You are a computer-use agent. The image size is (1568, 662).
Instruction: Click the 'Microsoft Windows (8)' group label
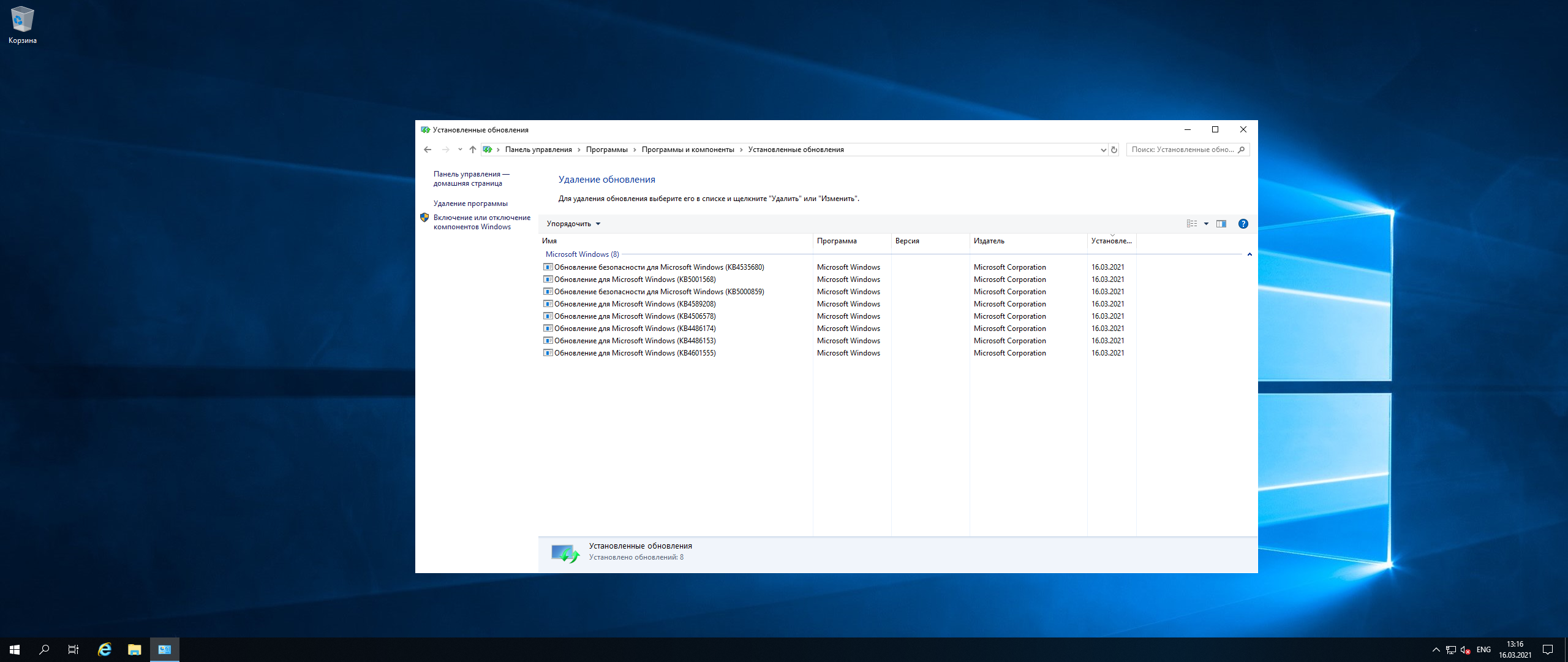(x=582, y=254)
